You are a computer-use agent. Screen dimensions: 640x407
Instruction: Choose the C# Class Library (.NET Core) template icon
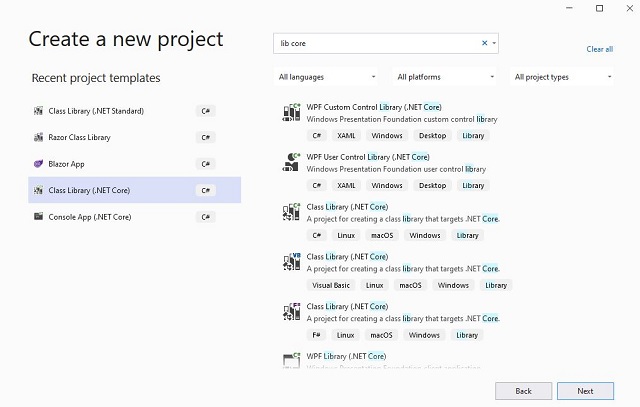(x=291, y=212)
